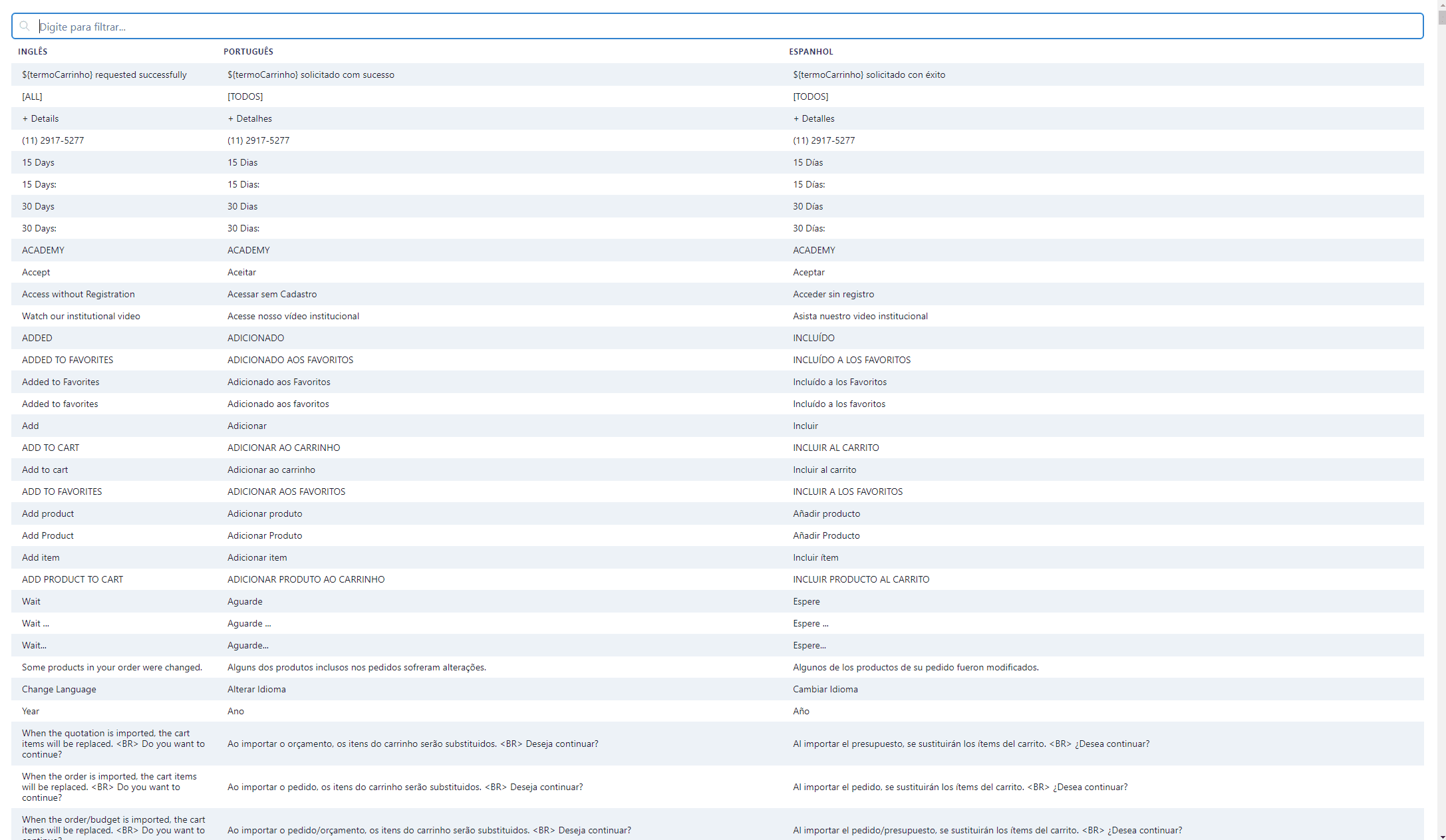Image resolution: width=1446 pixels, height=840 pixels.
Task: Focus the 'Digite para filtrar...' filter field
Action: [x=717, y=27]
